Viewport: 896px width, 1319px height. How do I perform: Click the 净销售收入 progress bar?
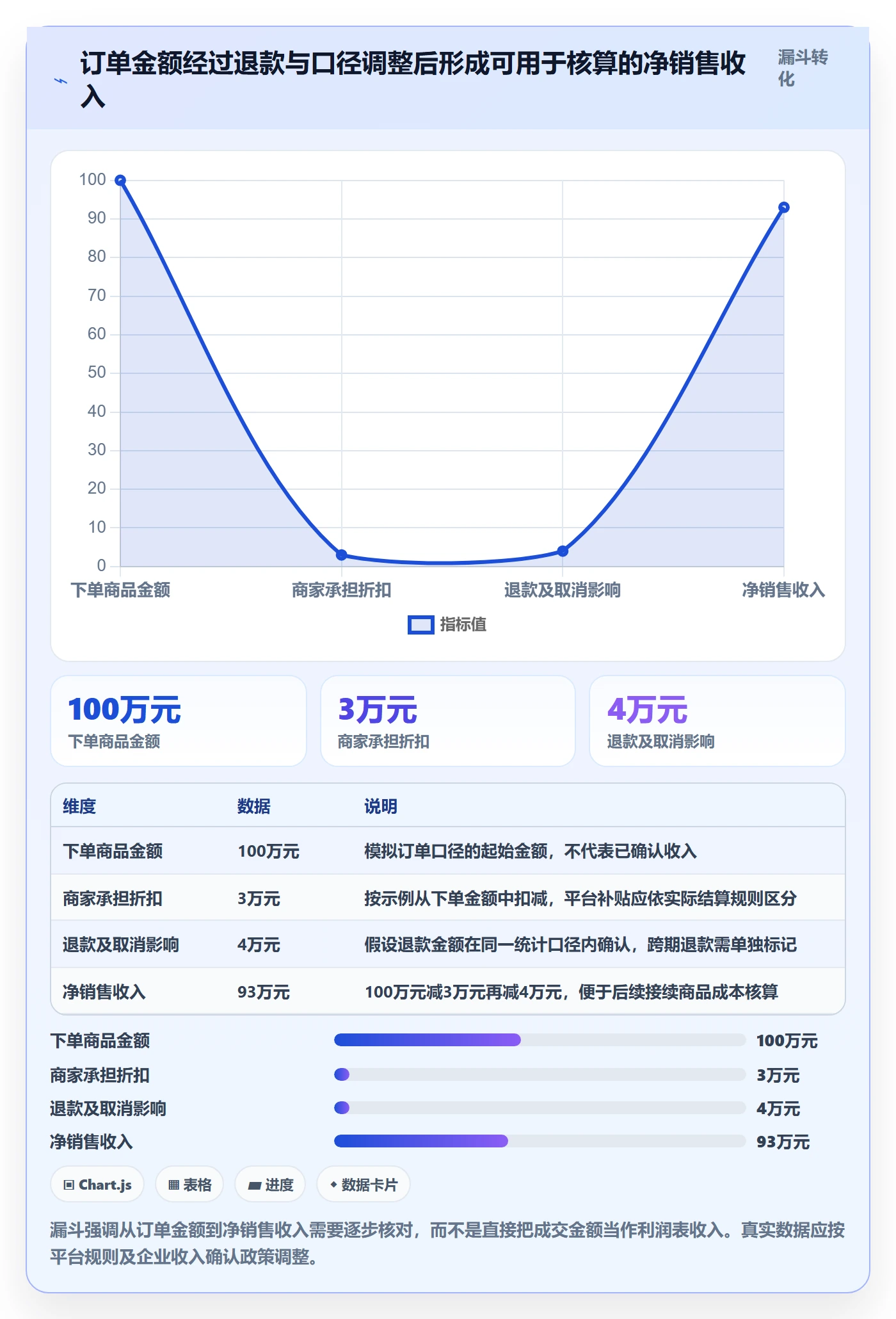[x=540, y=1141]
